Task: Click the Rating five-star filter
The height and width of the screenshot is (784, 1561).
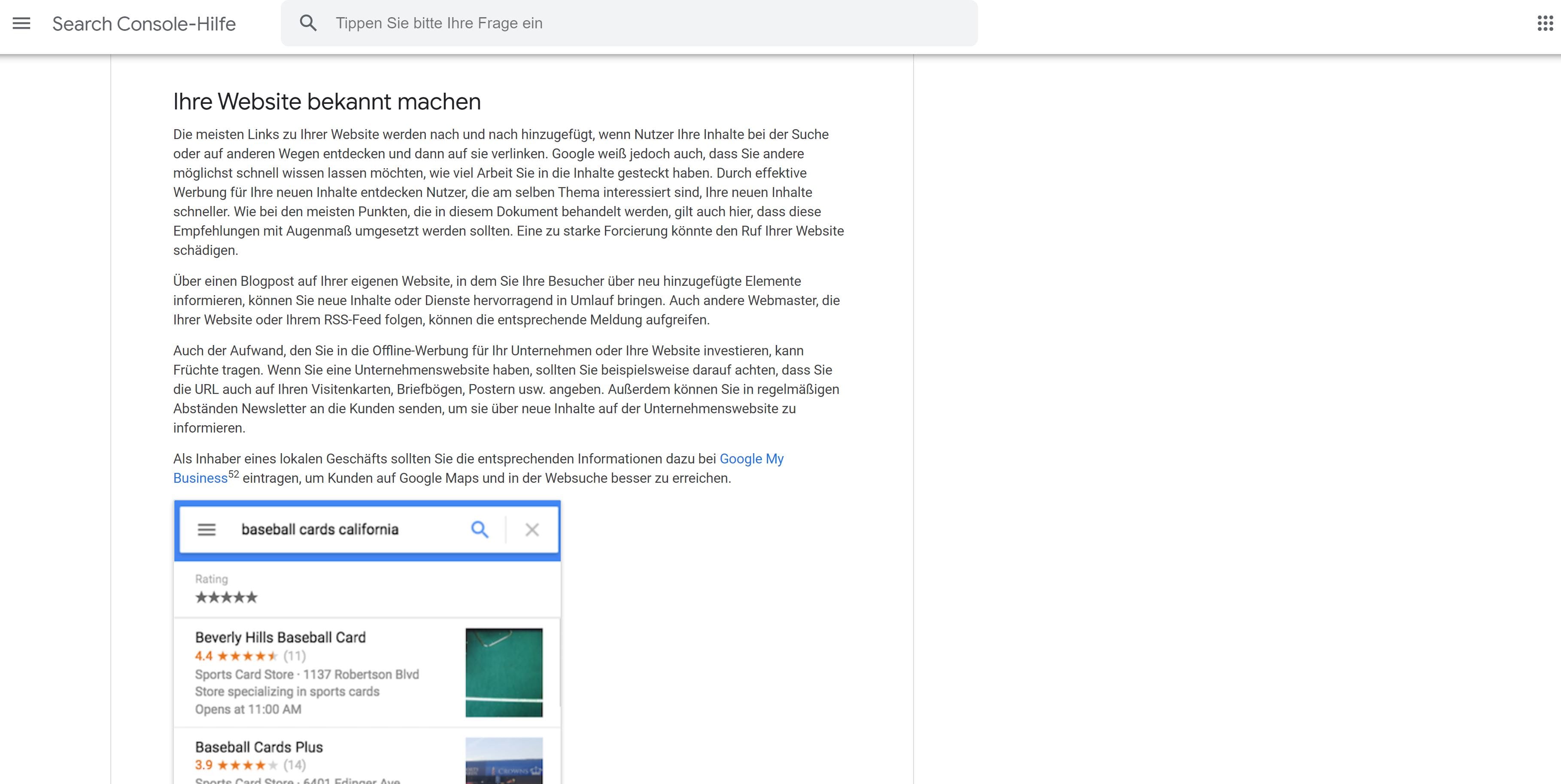Action: point(226,597)
